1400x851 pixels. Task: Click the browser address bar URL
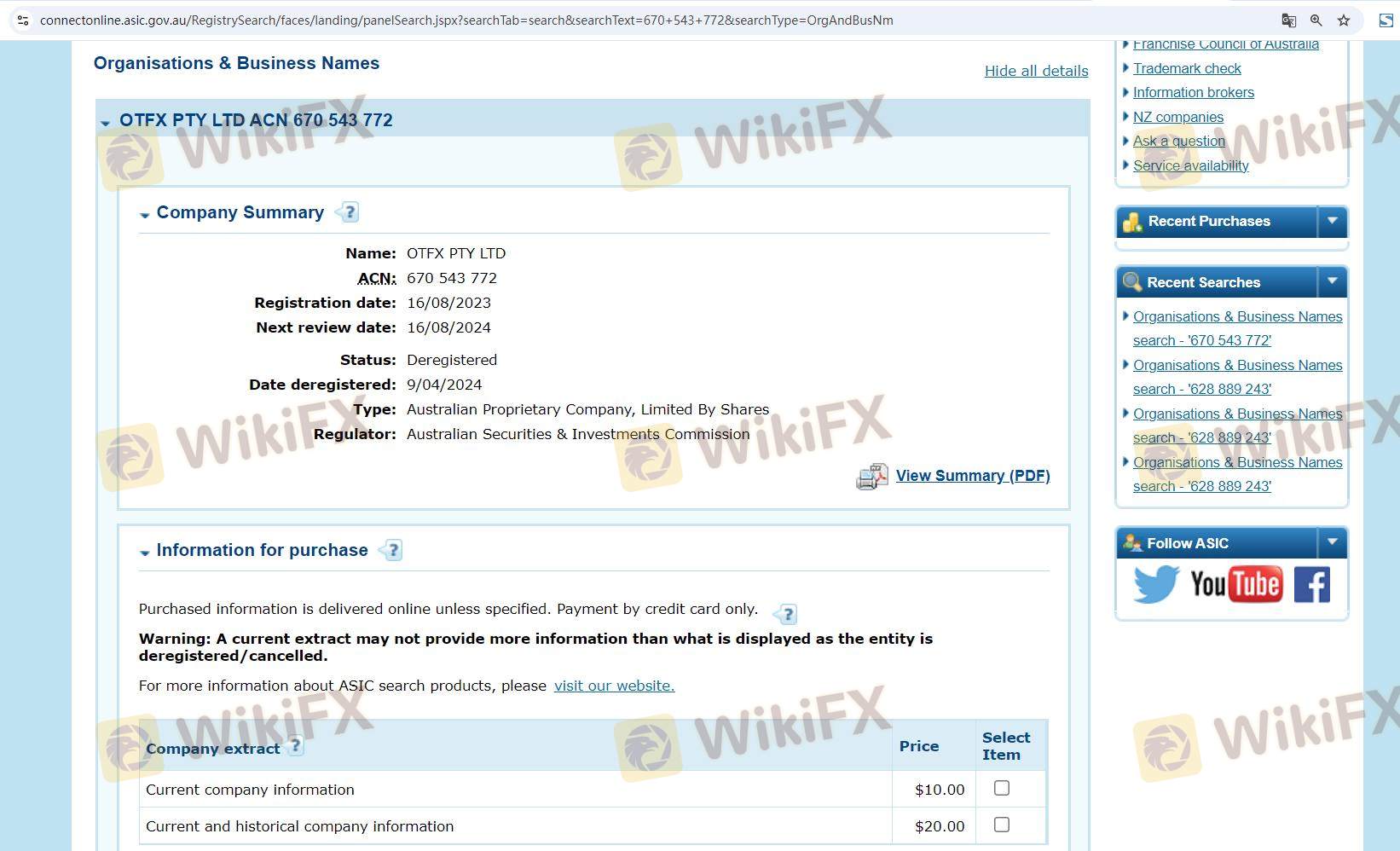click(x=466, y=20)
